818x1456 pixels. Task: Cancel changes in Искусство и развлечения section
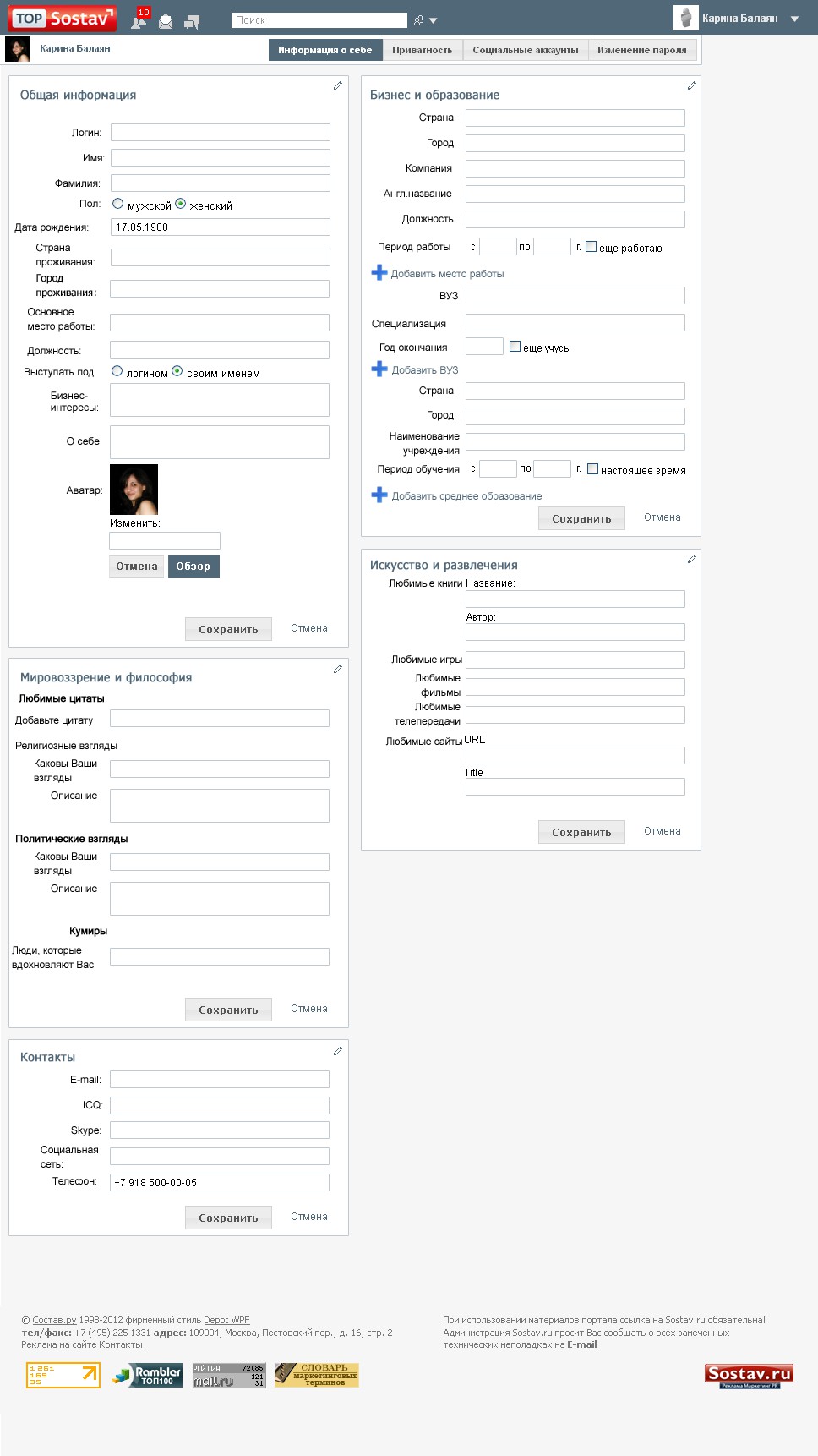click(663, 831)
